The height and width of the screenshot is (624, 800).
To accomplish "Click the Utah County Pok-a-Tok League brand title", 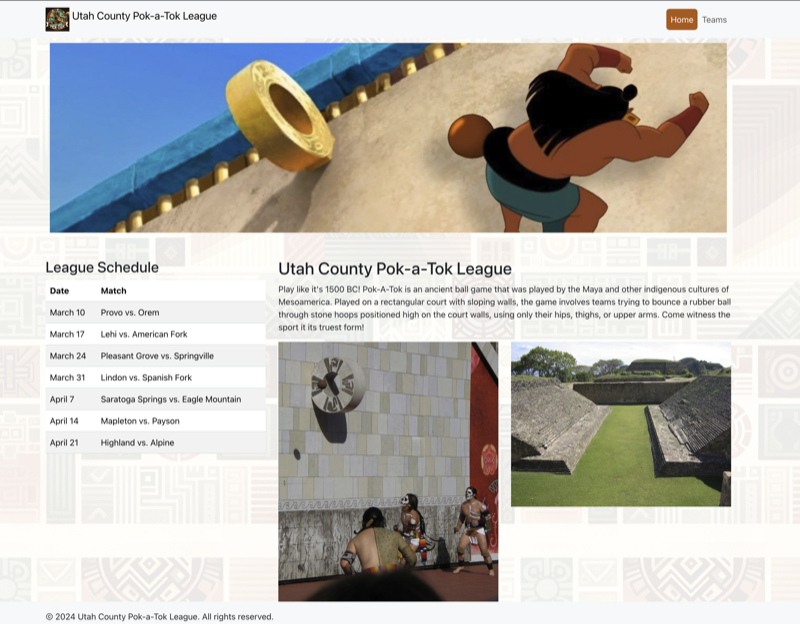I will 144,16.
